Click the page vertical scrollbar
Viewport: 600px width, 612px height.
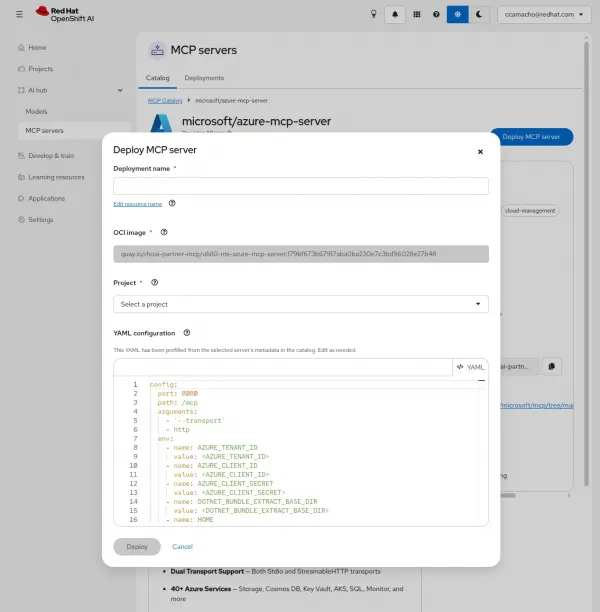(586, 263)
